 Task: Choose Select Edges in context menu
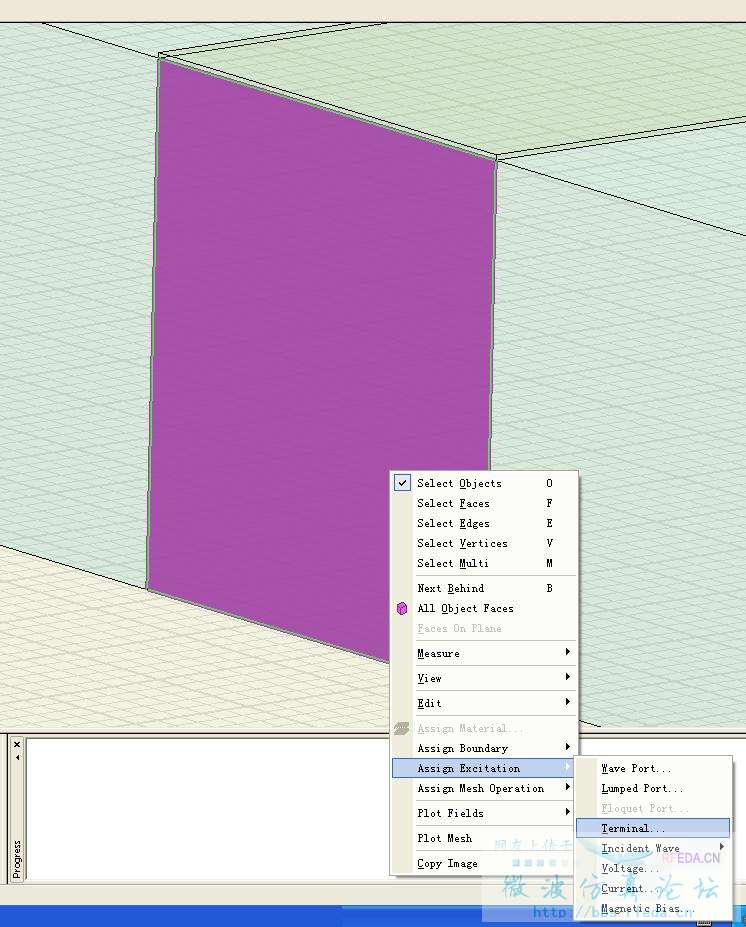coord(484,523)
